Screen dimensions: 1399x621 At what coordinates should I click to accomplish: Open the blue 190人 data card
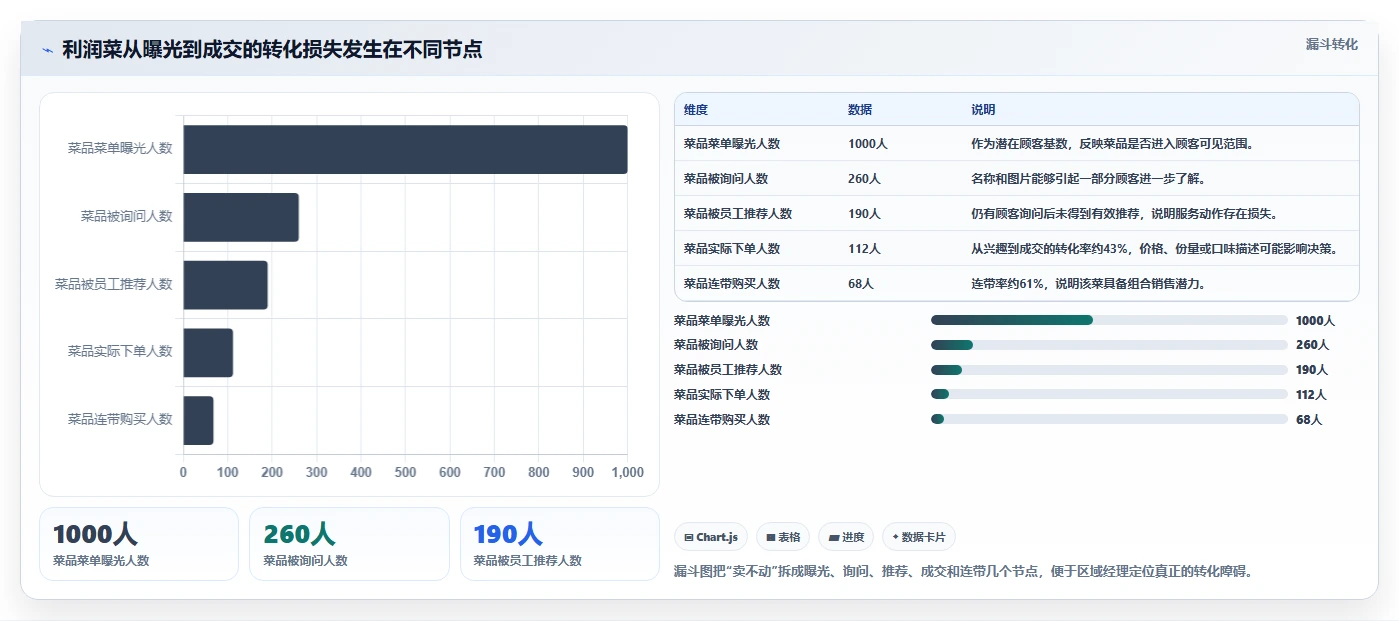(x=560, y=544)
